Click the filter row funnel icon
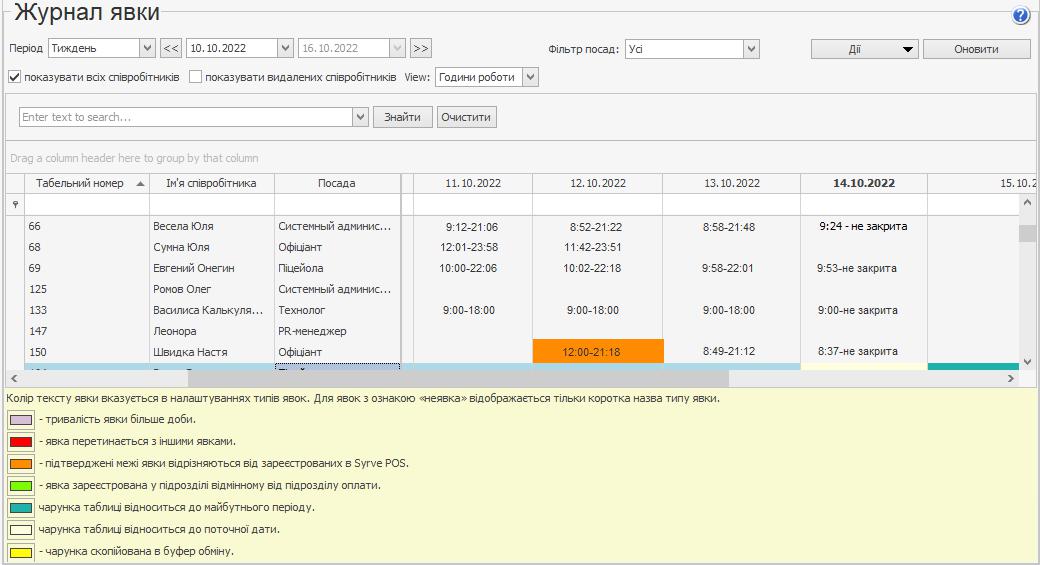 (15, 204)
